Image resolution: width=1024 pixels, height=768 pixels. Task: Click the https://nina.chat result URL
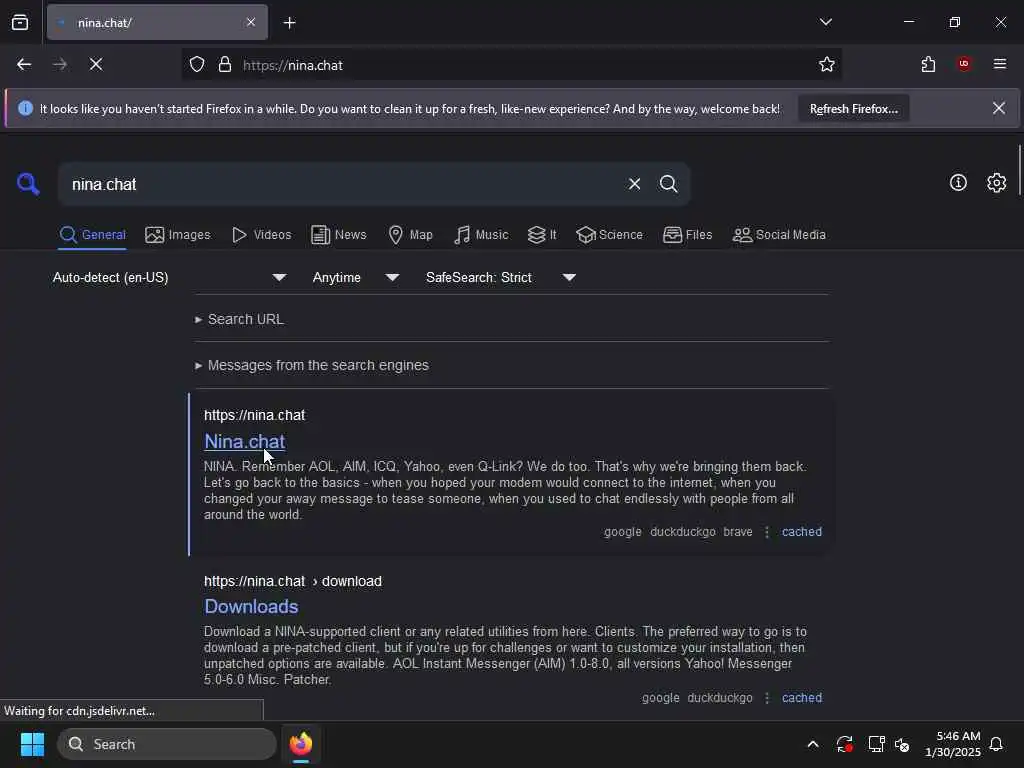tap(255, 415)
